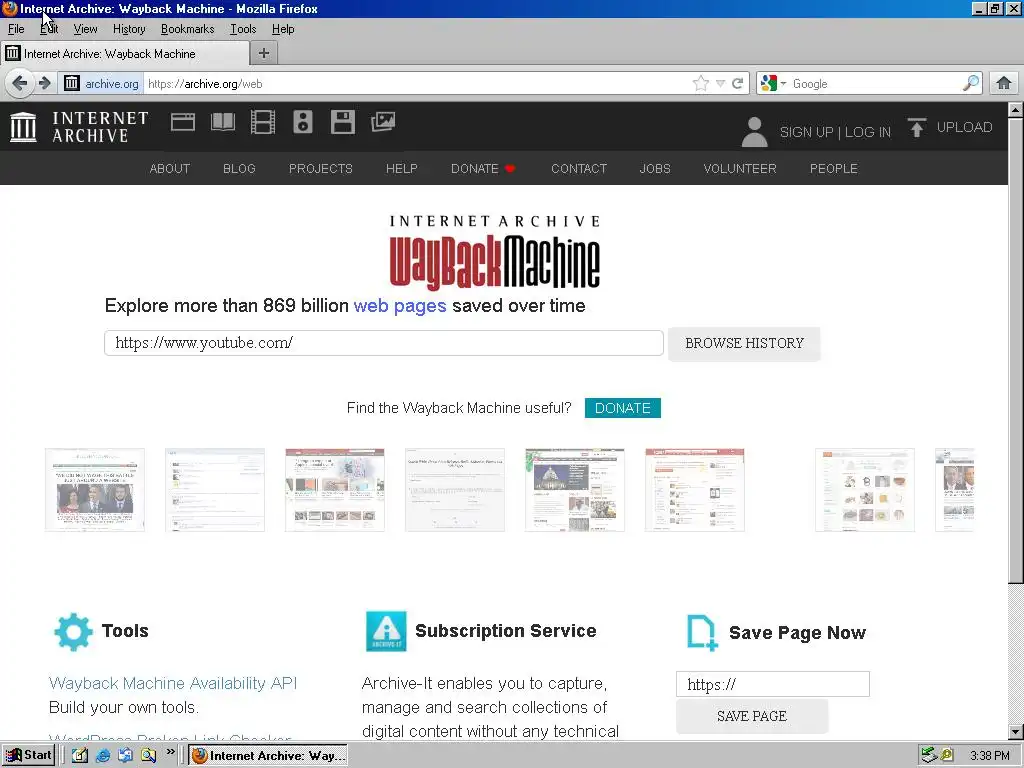Click SIGN UP link
Viewport: 1024px width, 768px height.
click(807, 132)
